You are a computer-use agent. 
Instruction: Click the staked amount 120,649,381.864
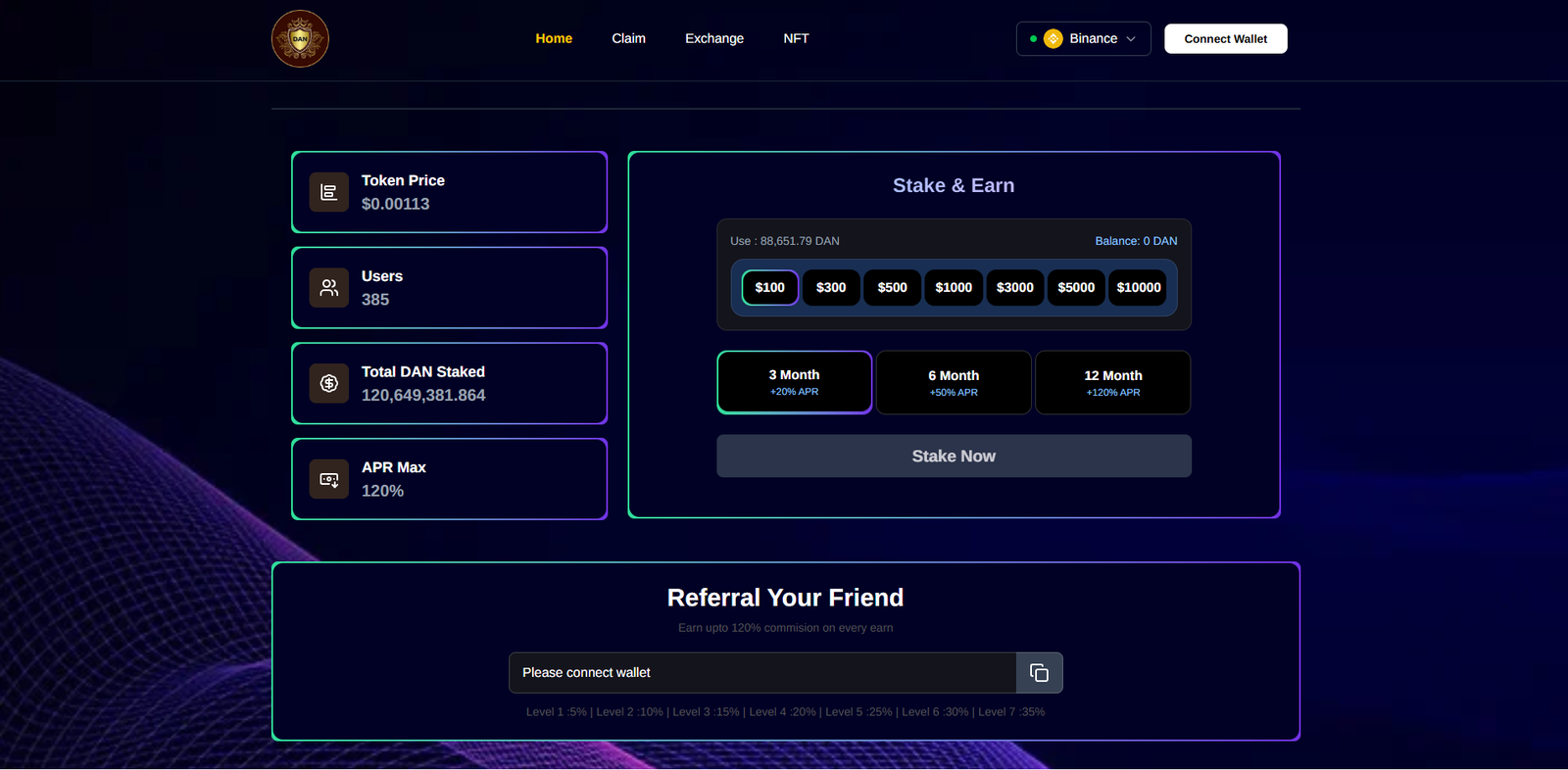[x=423, y=395]
